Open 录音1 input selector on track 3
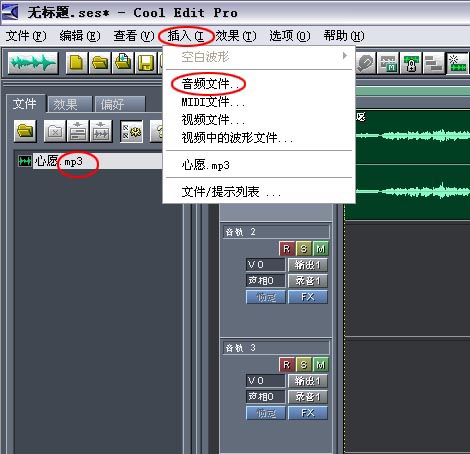Screen dimensions: 470x454 point(307,396)
